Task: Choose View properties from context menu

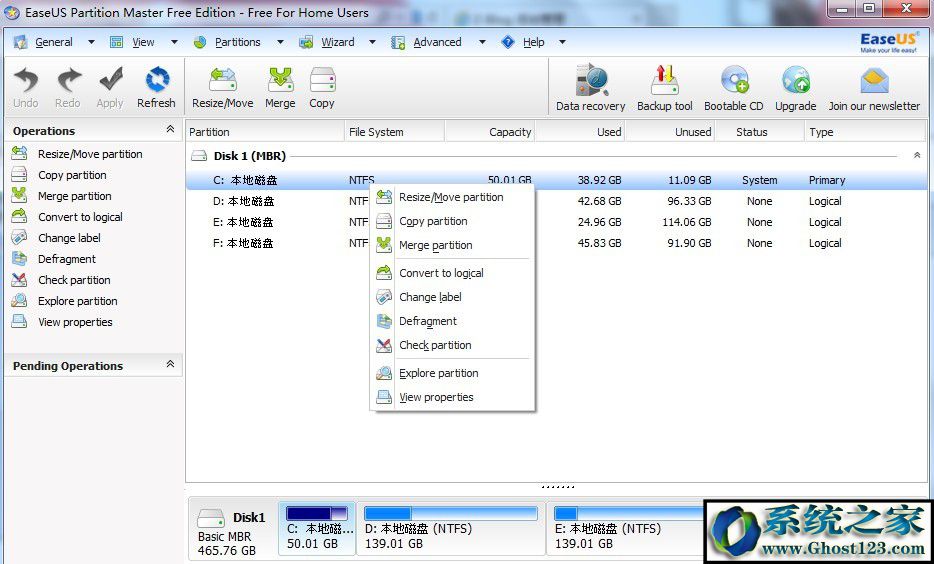Action: click(452, 397)
